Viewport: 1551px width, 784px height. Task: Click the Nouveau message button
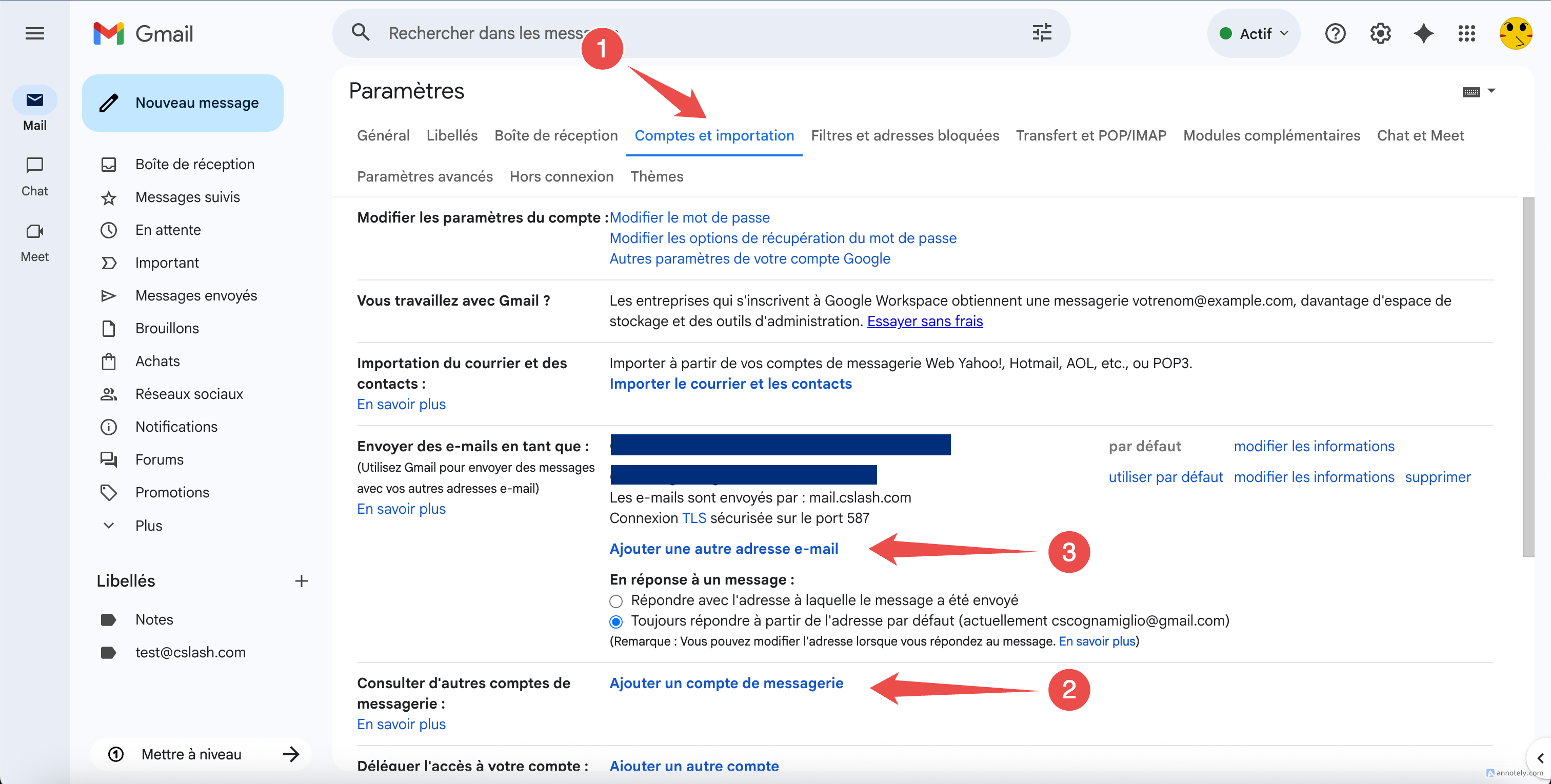[183, 103]
